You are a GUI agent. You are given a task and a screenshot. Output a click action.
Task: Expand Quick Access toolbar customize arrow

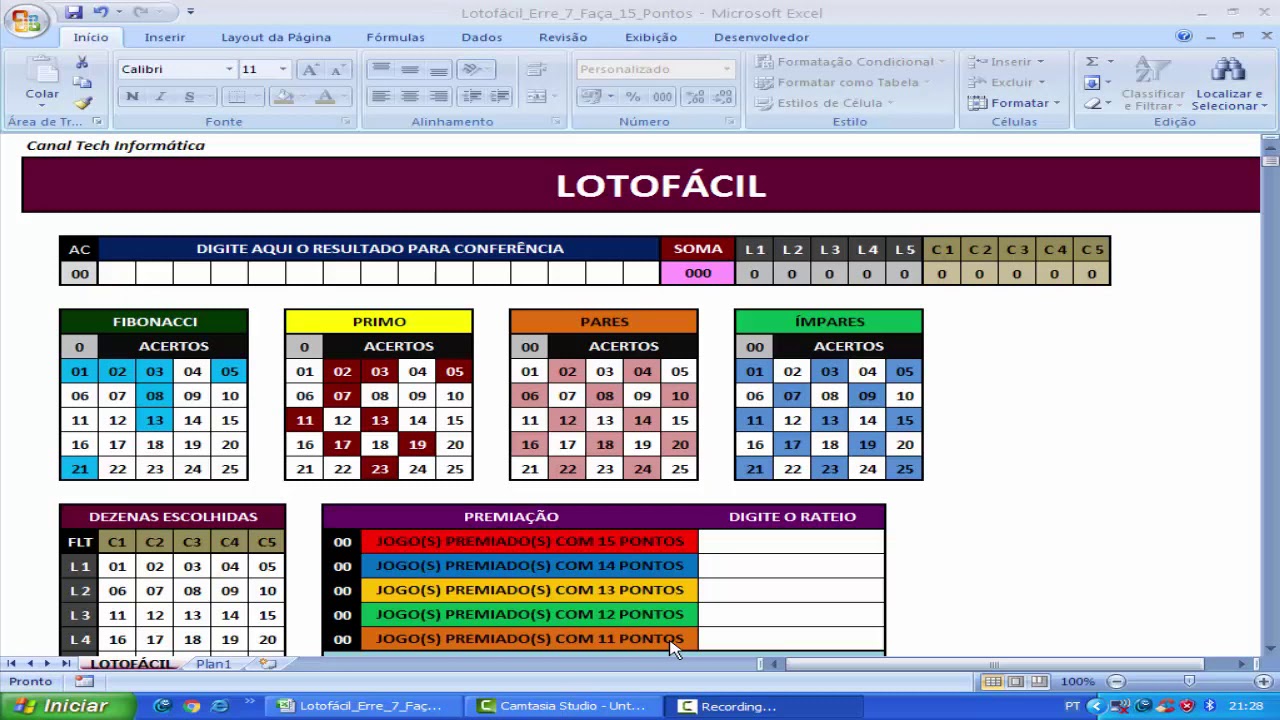[x=190, y=12]
